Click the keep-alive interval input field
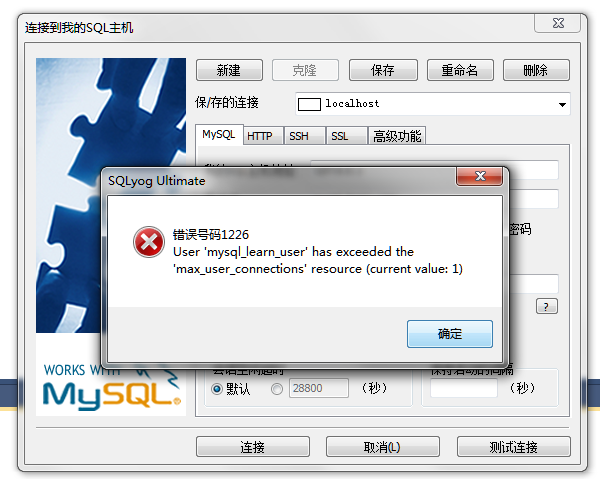The image size is (600, 479). (464, 388)
